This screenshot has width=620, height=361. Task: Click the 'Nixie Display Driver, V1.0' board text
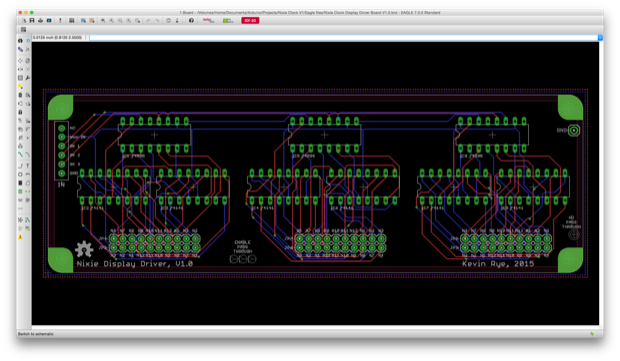(x=135, y=264)
